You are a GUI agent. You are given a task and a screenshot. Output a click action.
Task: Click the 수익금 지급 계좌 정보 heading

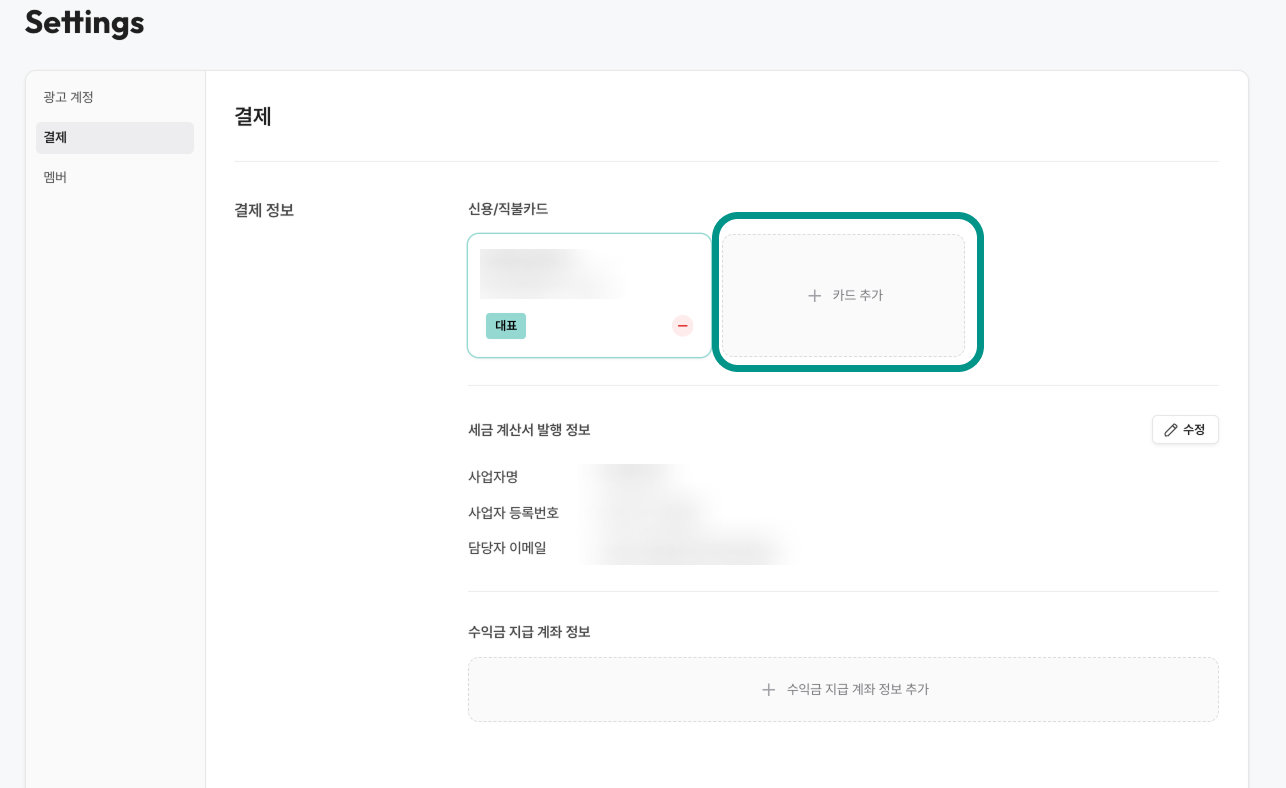(529, 632)
